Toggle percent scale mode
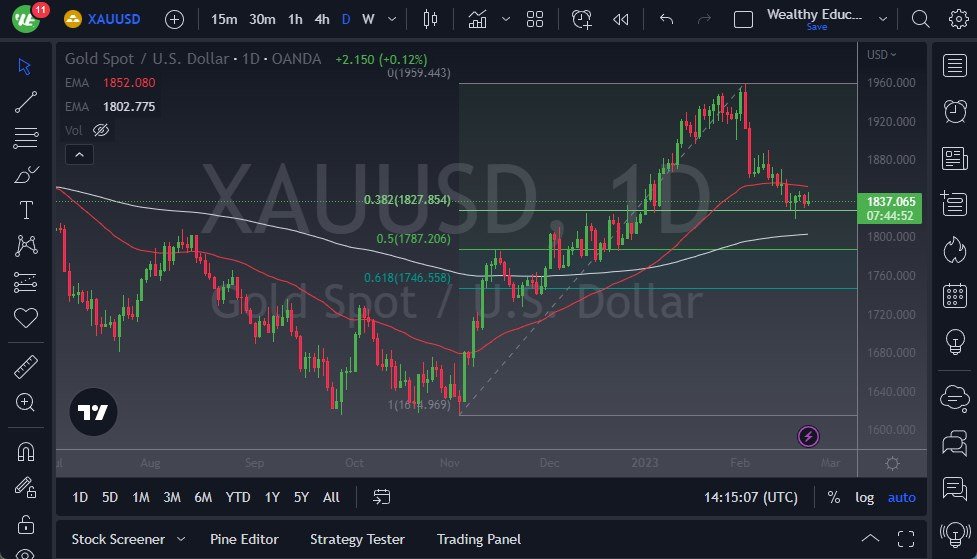 point(834,497)
